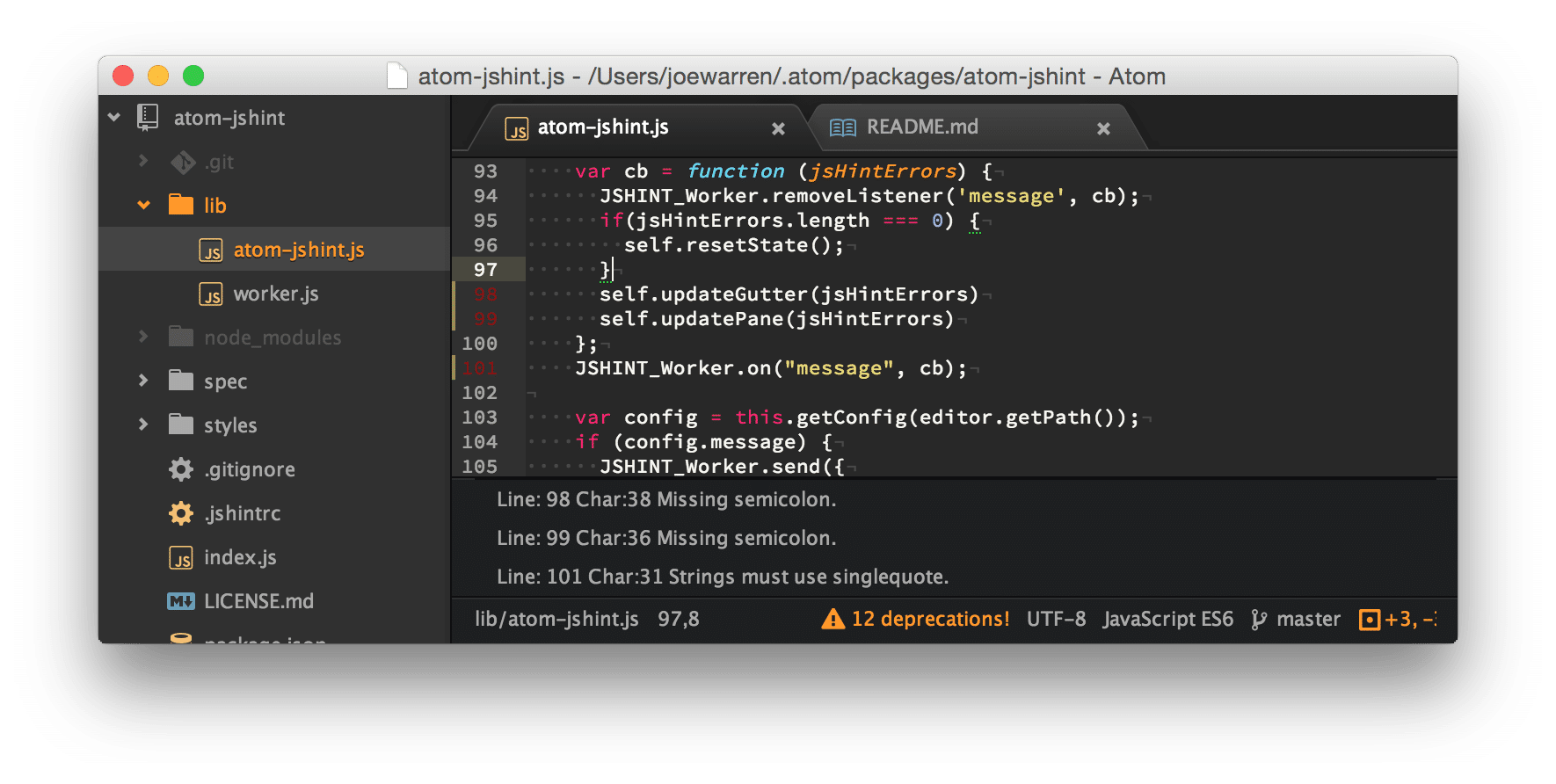
Task: Click the gear icon beside .gitignore
Action: point(181,469)
